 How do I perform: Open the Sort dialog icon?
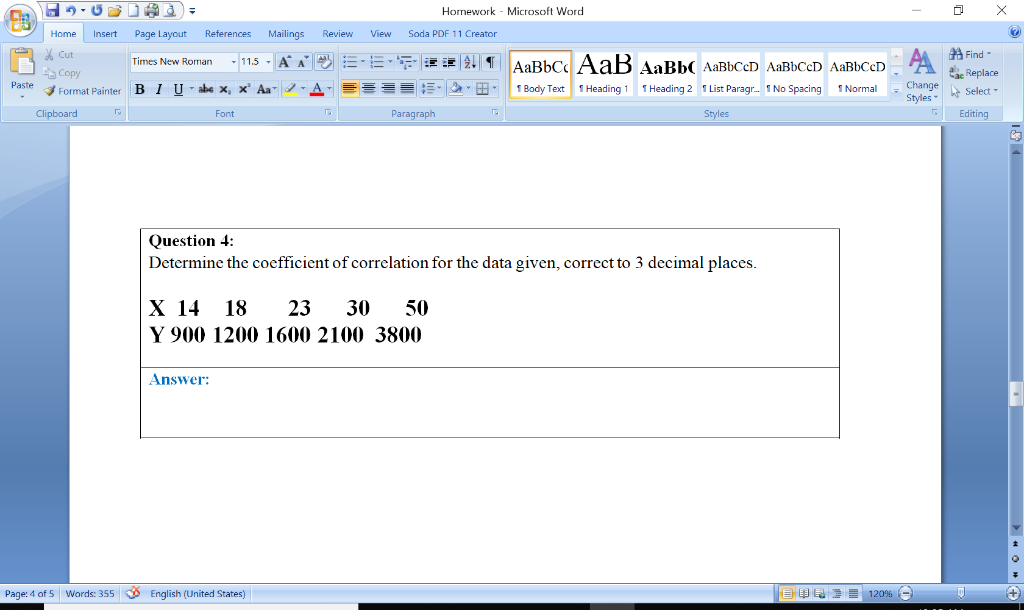click(x=468, y=61)
